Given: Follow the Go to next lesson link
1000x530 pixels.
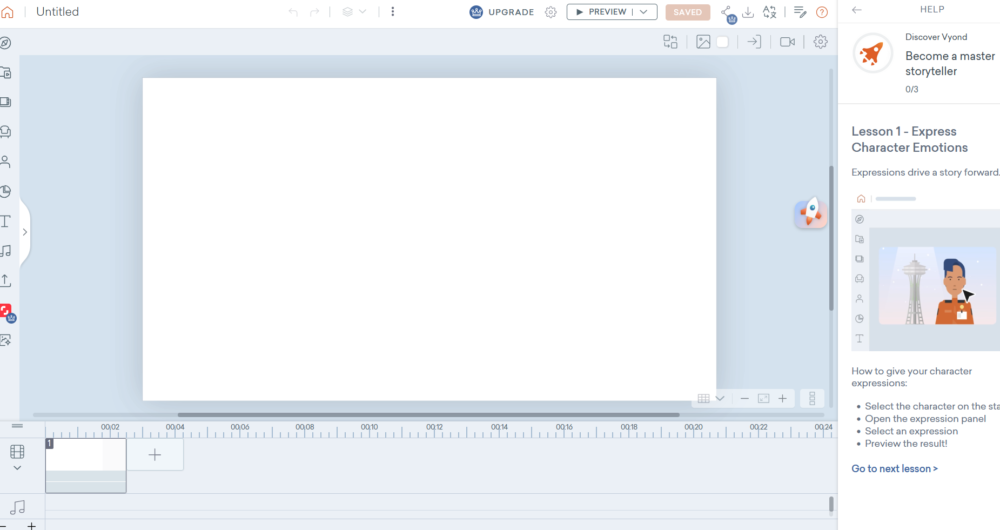Looking at the screenshot, I should tap(894, 468).
